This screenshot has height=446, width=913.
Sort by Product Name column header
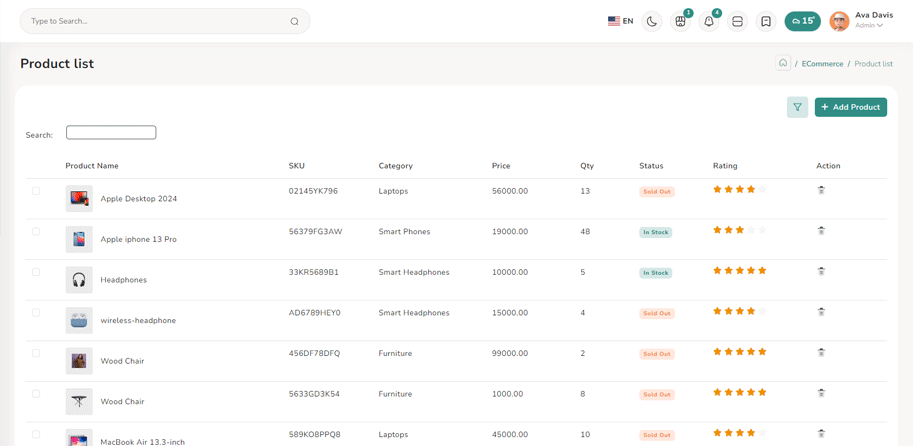[x=92, y=166]
